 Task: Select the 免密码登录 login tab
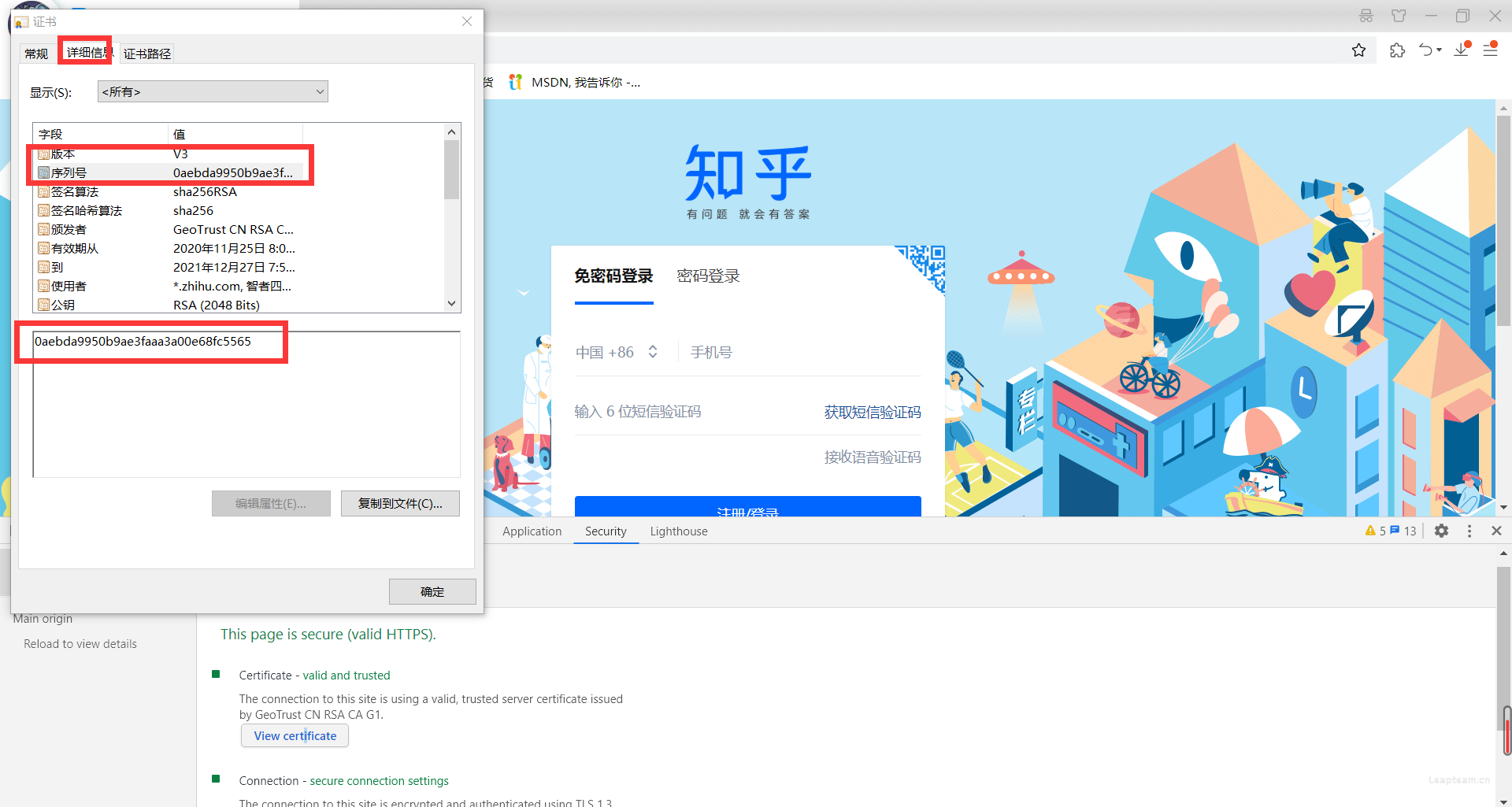[614, 276]
